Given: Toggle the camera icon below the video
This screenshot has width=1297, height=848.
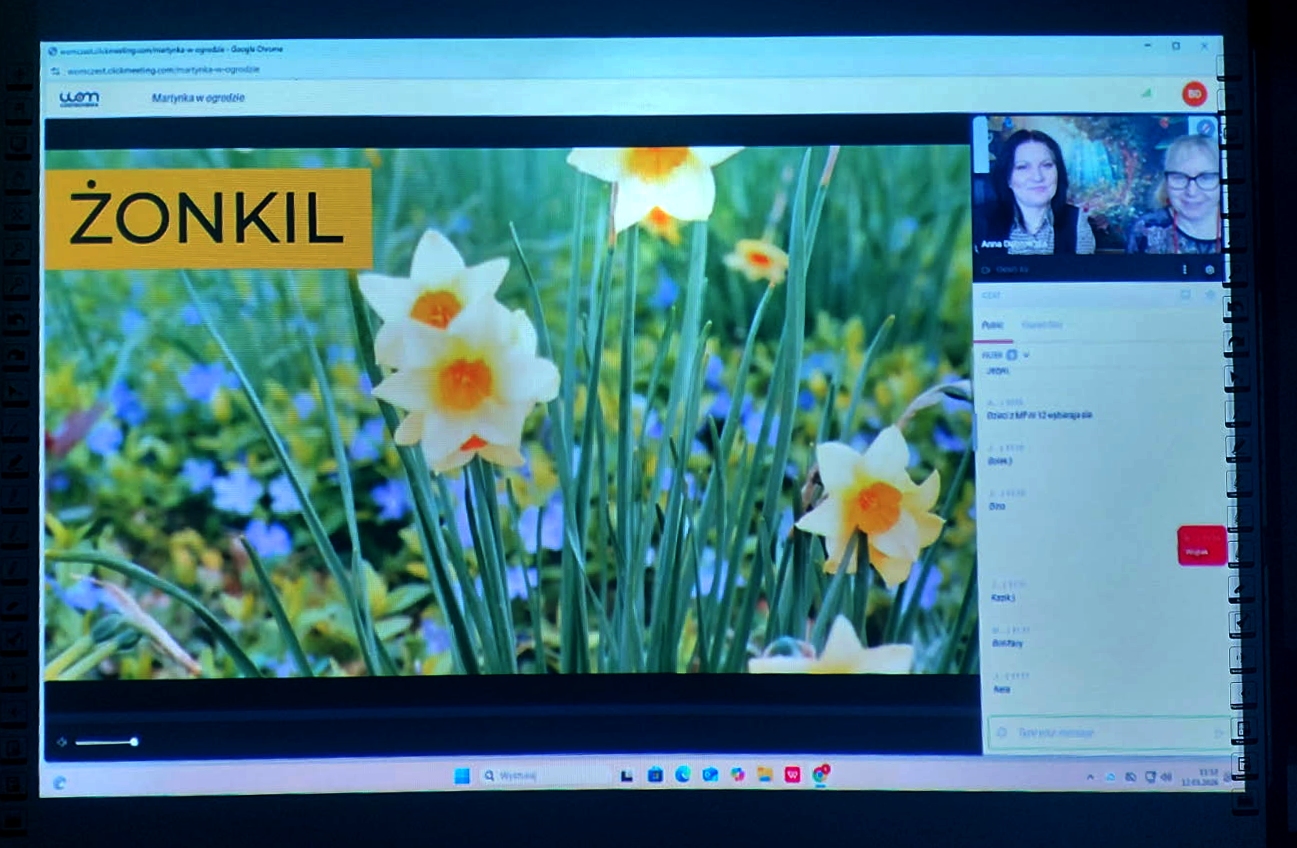Looking at the screenshot, I should click(x=986, y=270).
